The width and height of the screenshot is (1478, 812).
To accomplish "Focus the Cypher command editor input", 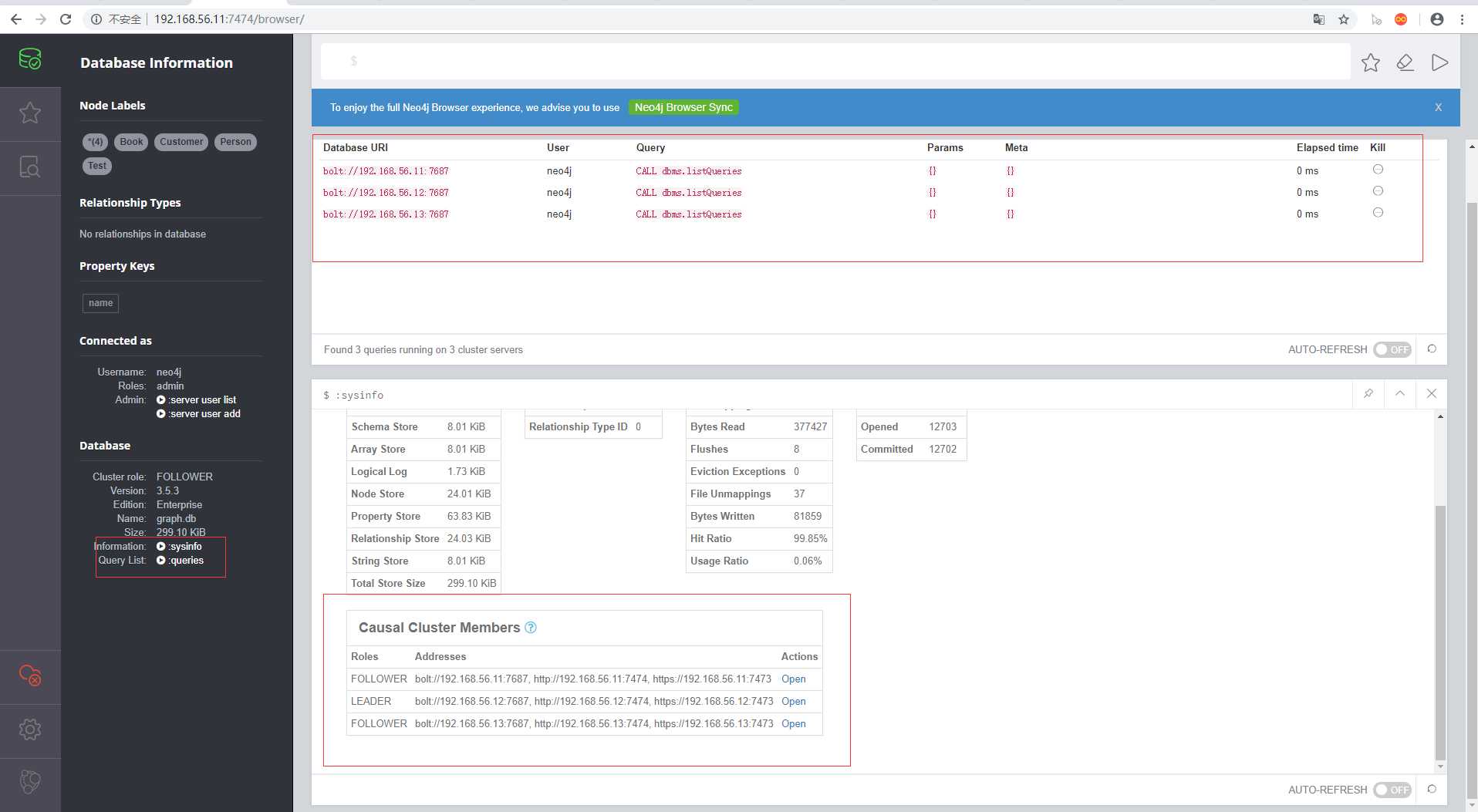I will (x=835, y=61).
